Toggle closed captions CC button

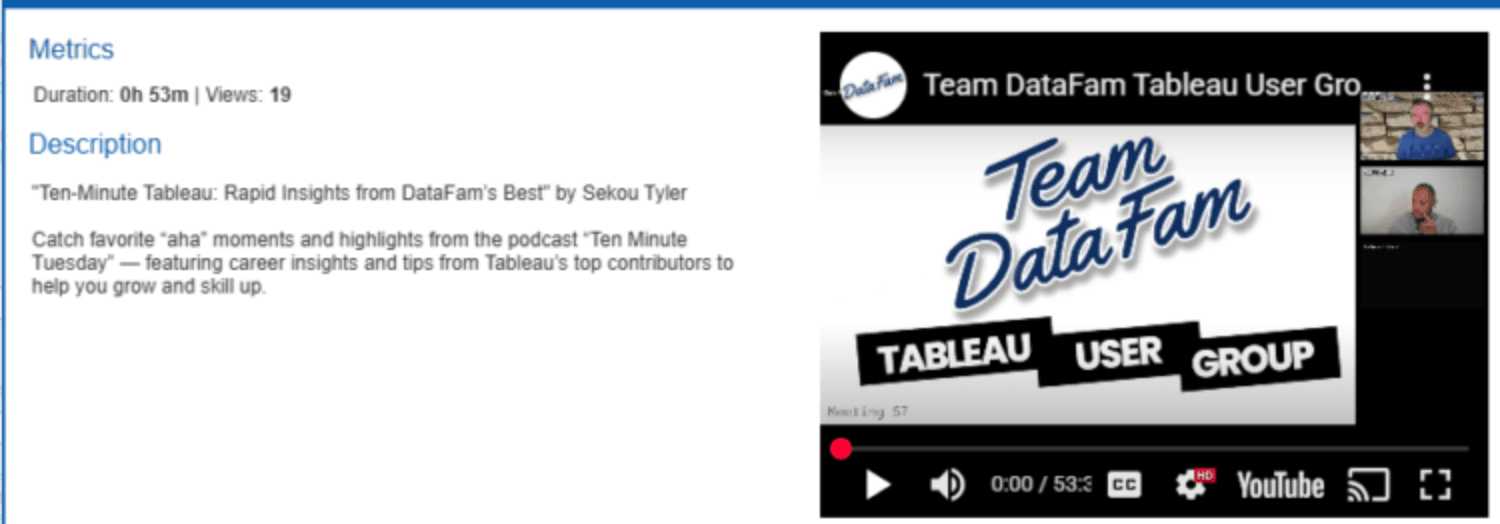[1124, 485]
